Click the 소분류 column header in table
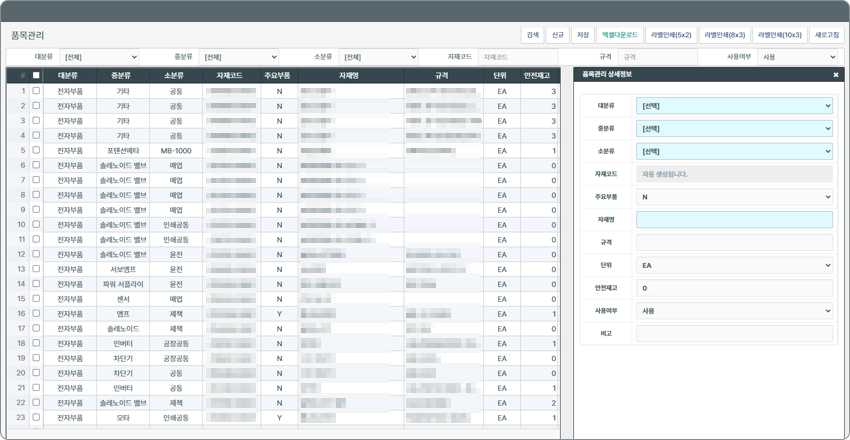 tap(176, 76)
